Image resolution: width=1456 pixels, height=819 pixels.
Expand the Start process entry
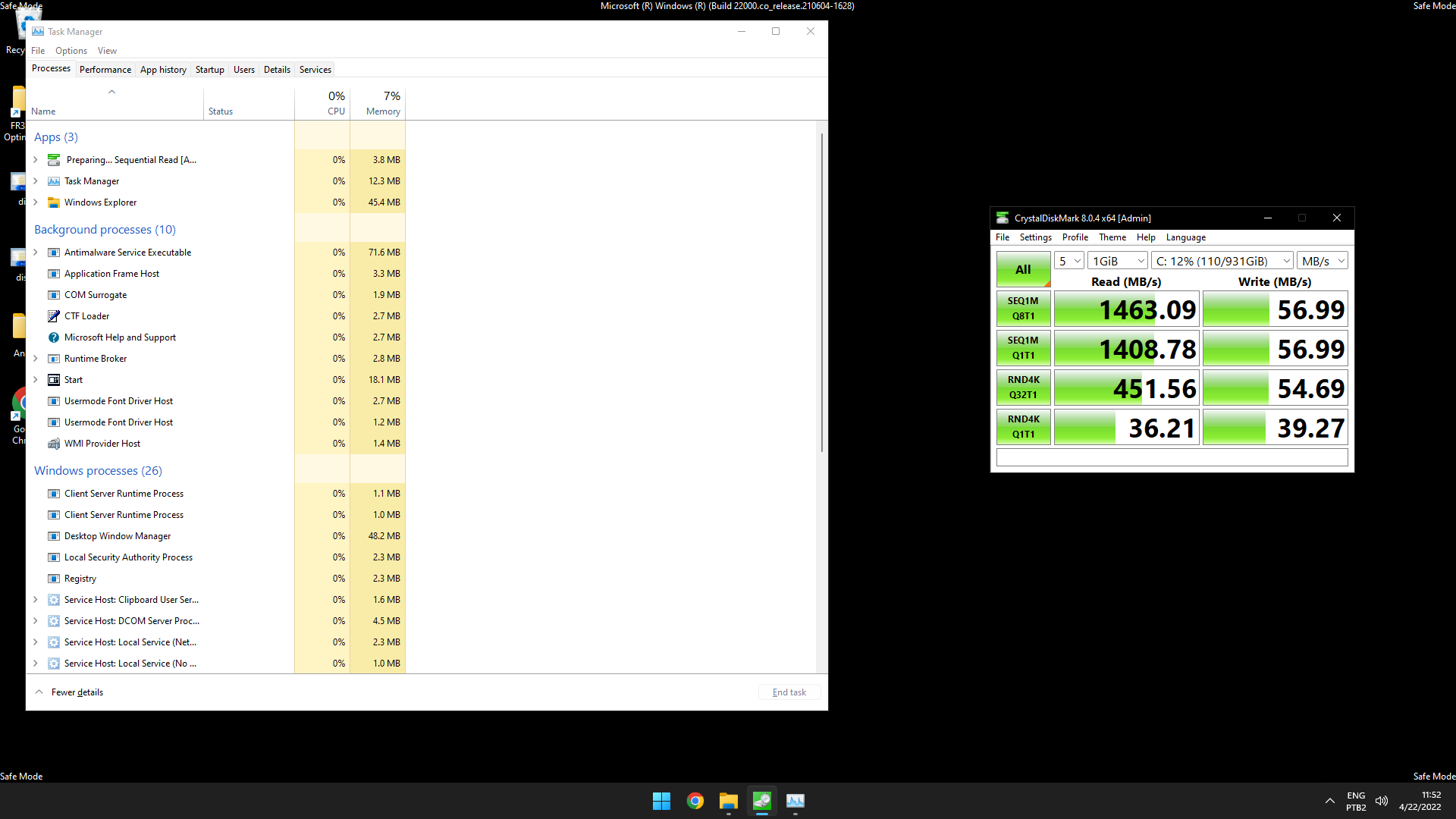(x=36, y=380)
